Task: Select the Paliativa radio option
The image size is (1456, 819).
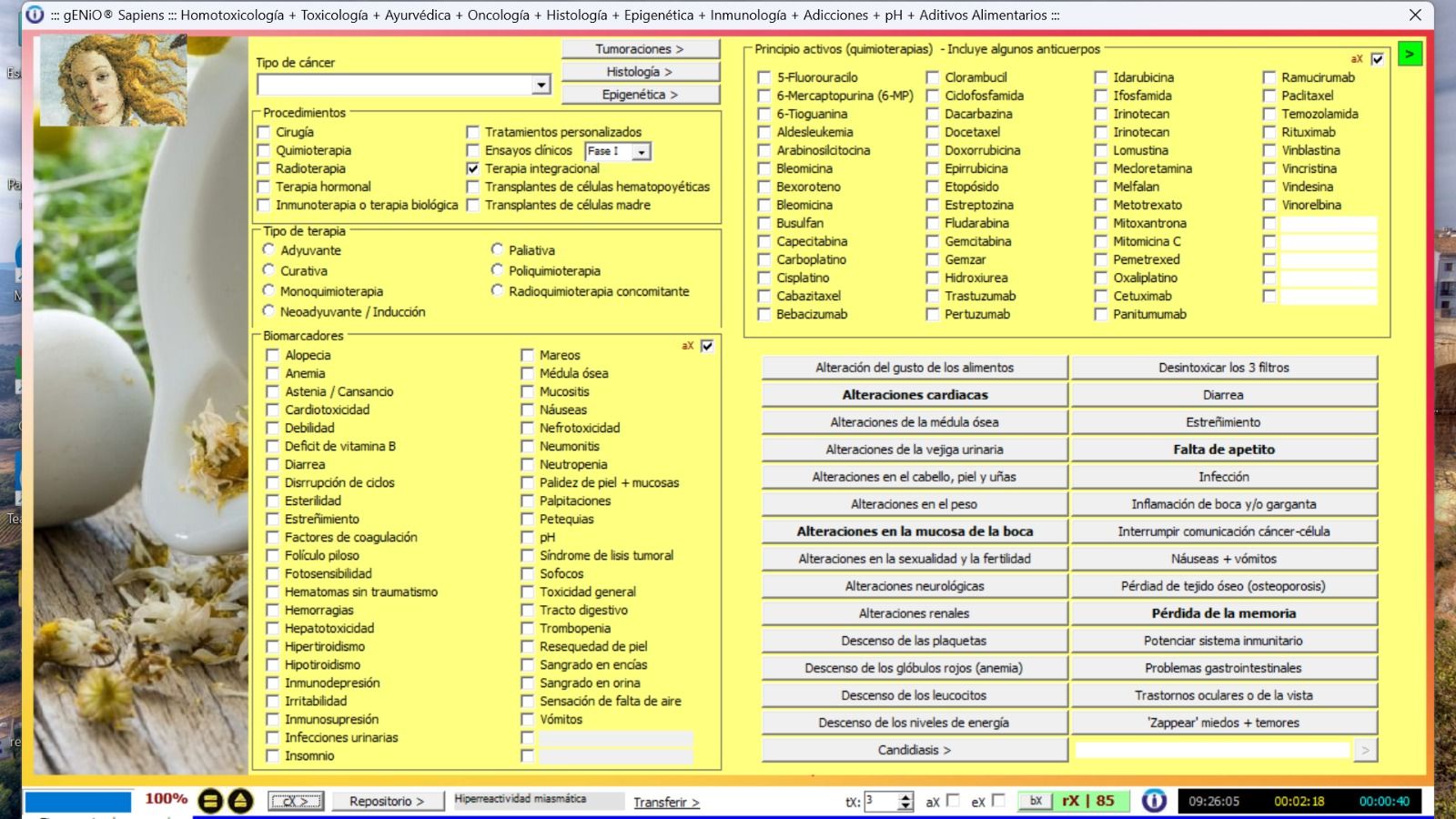Action: pos(497,249)
